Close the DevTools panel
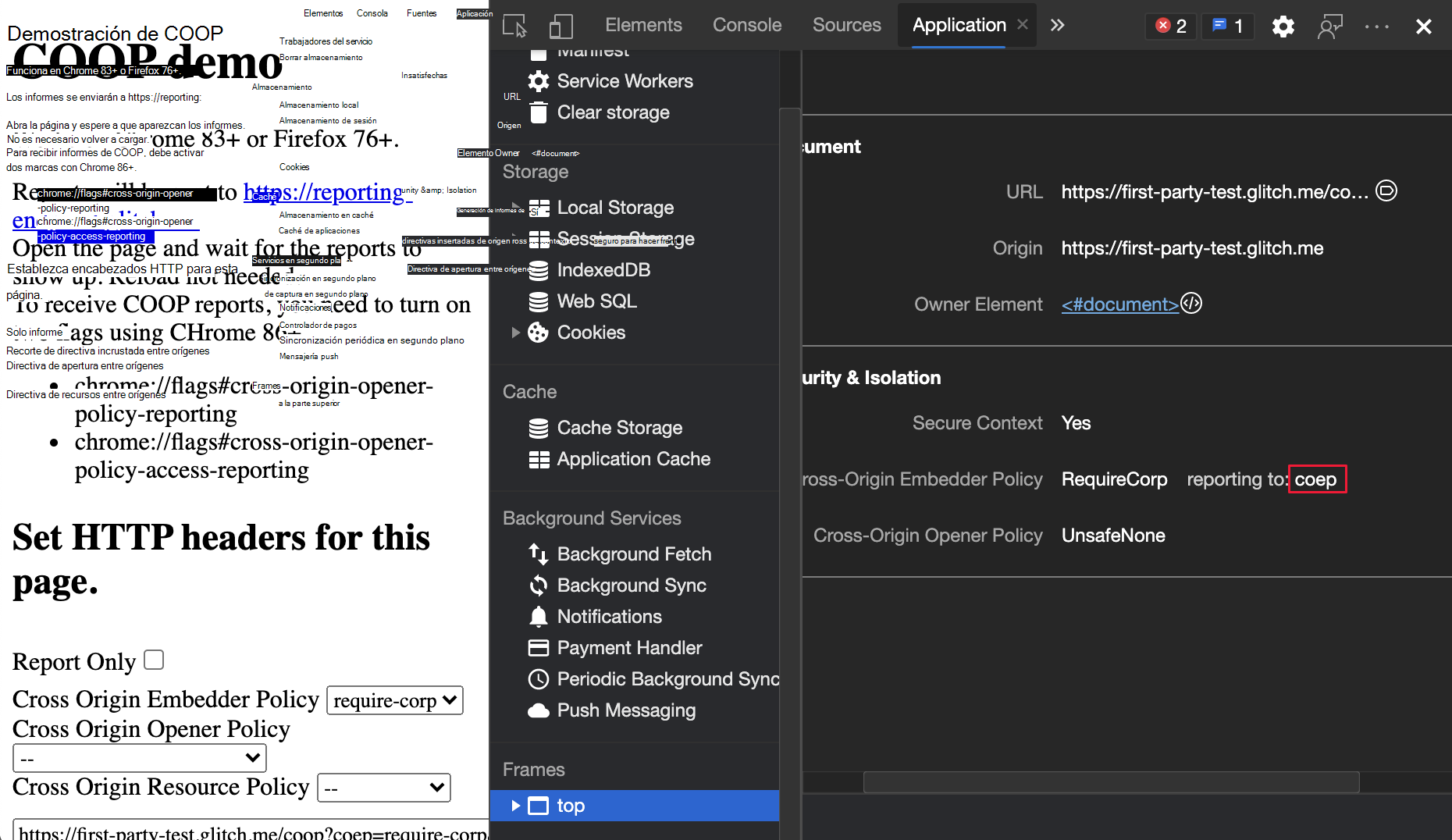This screenshot has height=840, width=1452. [x=1424, y=27]
